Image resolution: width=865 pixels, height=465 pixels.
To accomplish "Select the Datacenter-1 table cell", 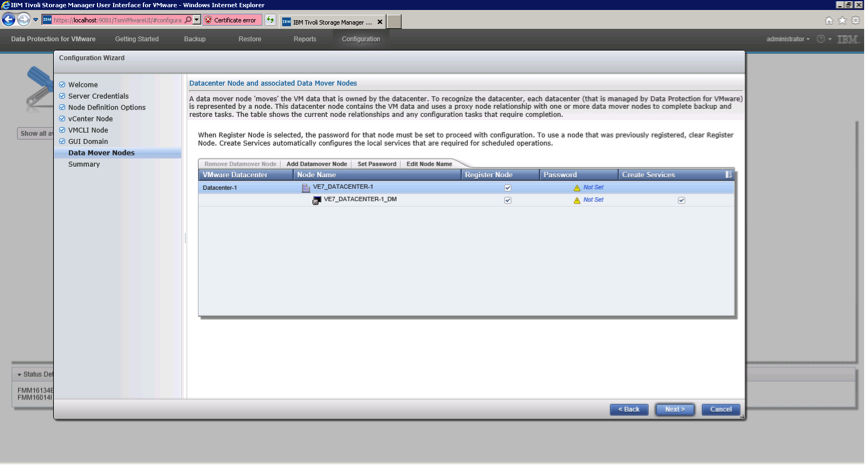I will point(245,188).
